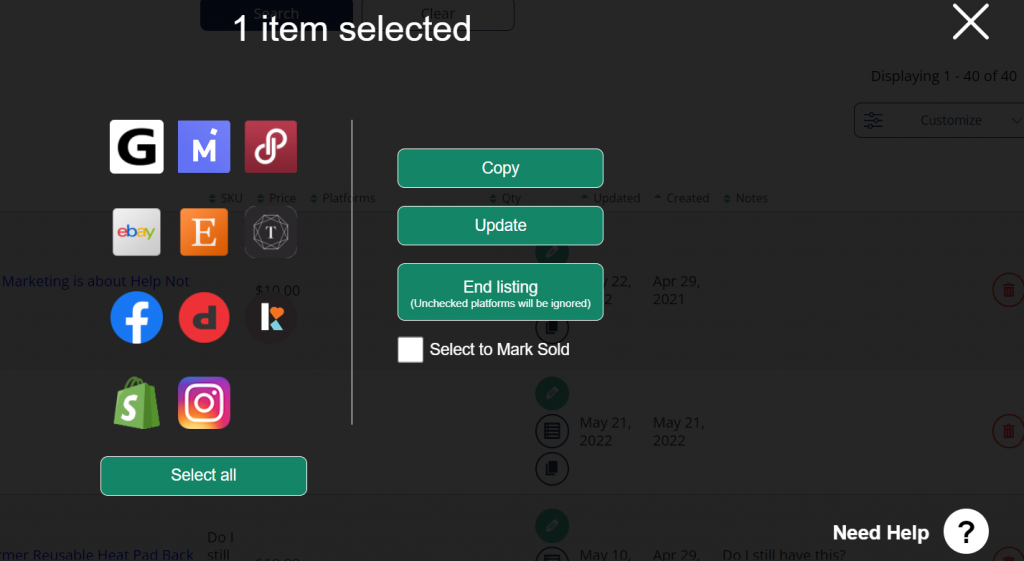The width and height of the screenshot is (1024, 561).
Task: Click the End listing button
Action: pos(500,292)
